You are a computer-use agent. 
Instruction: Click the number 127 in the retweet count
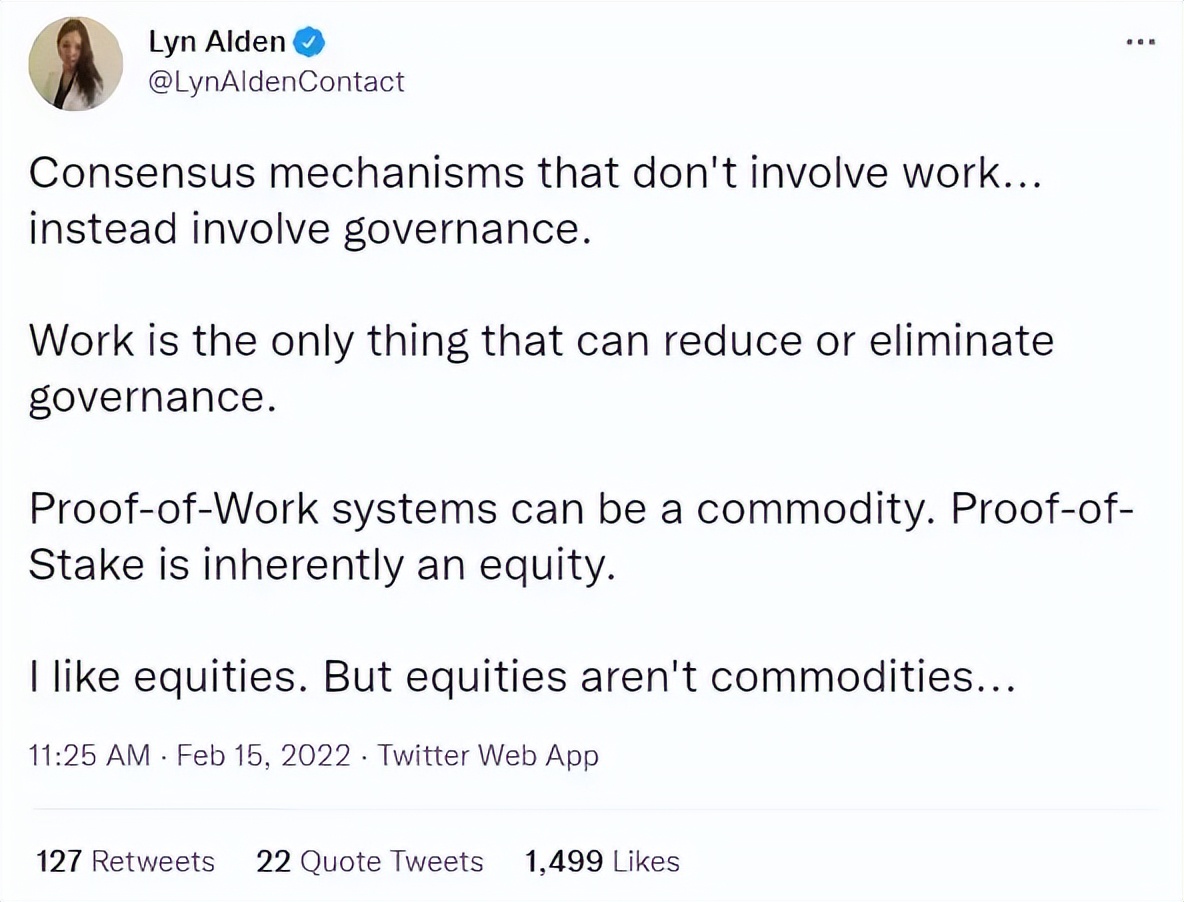click(59, 861)
